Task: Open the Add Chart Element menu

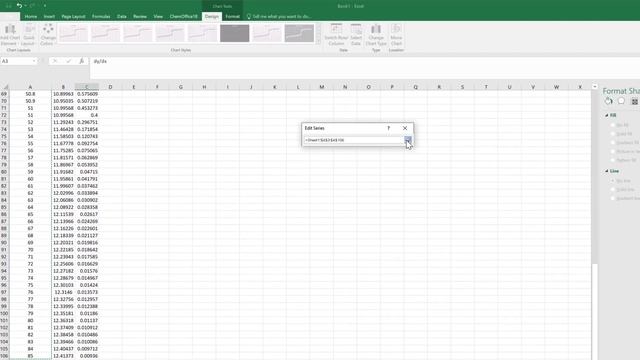Action: click(x=9, y=35)
